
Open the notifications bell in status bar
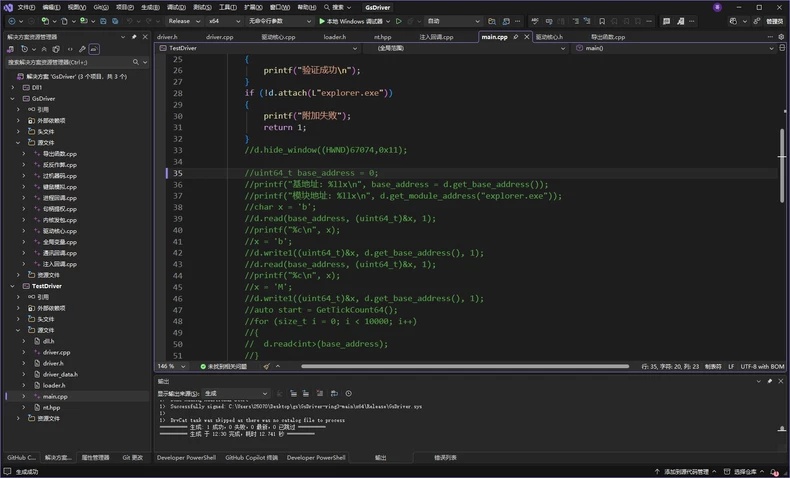(x=774, y=472)
